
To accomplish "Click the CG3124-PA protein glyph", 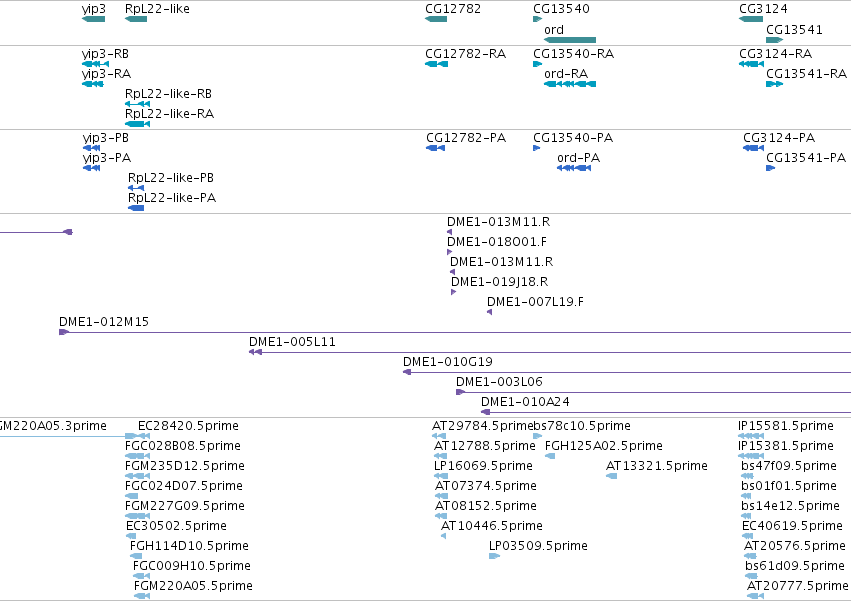I will coord(753,148).
